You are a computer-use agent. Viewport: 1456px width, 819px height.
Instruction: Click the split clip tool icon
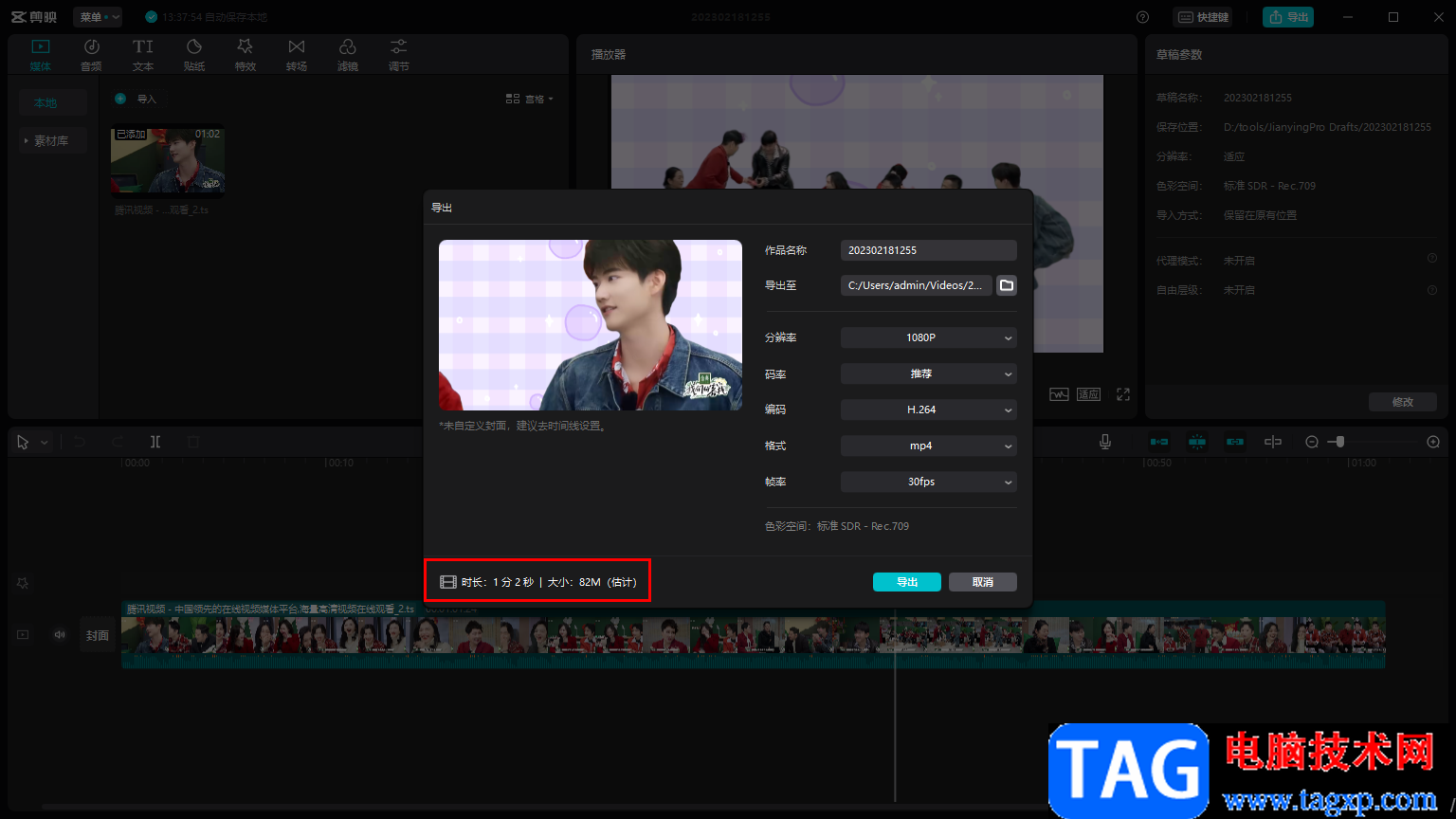pyautogui.click(x=155, y=442)
